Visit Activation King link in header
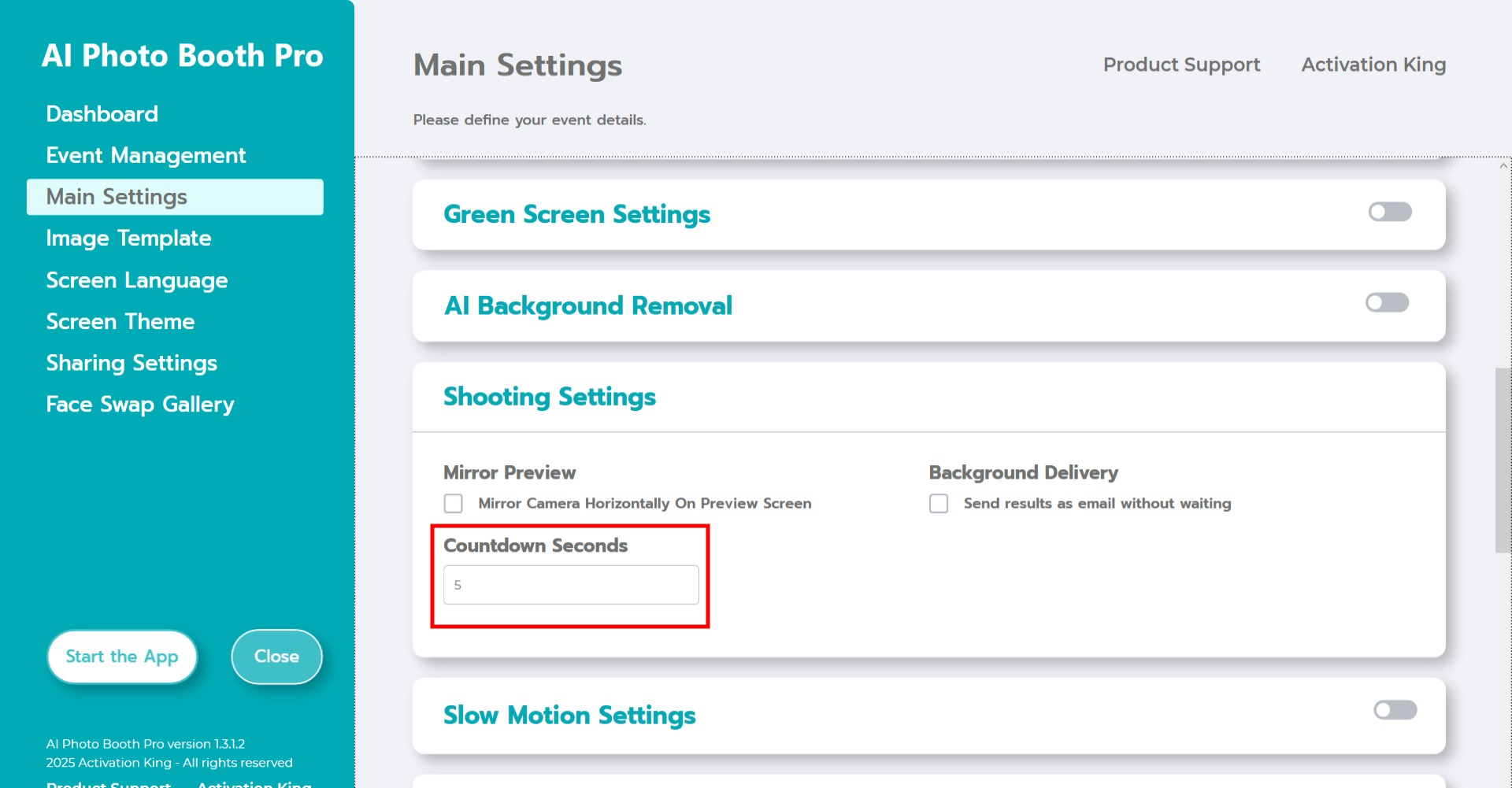Image resolution: width=1512 pixels, height=788 pixels. (1373, 65)
